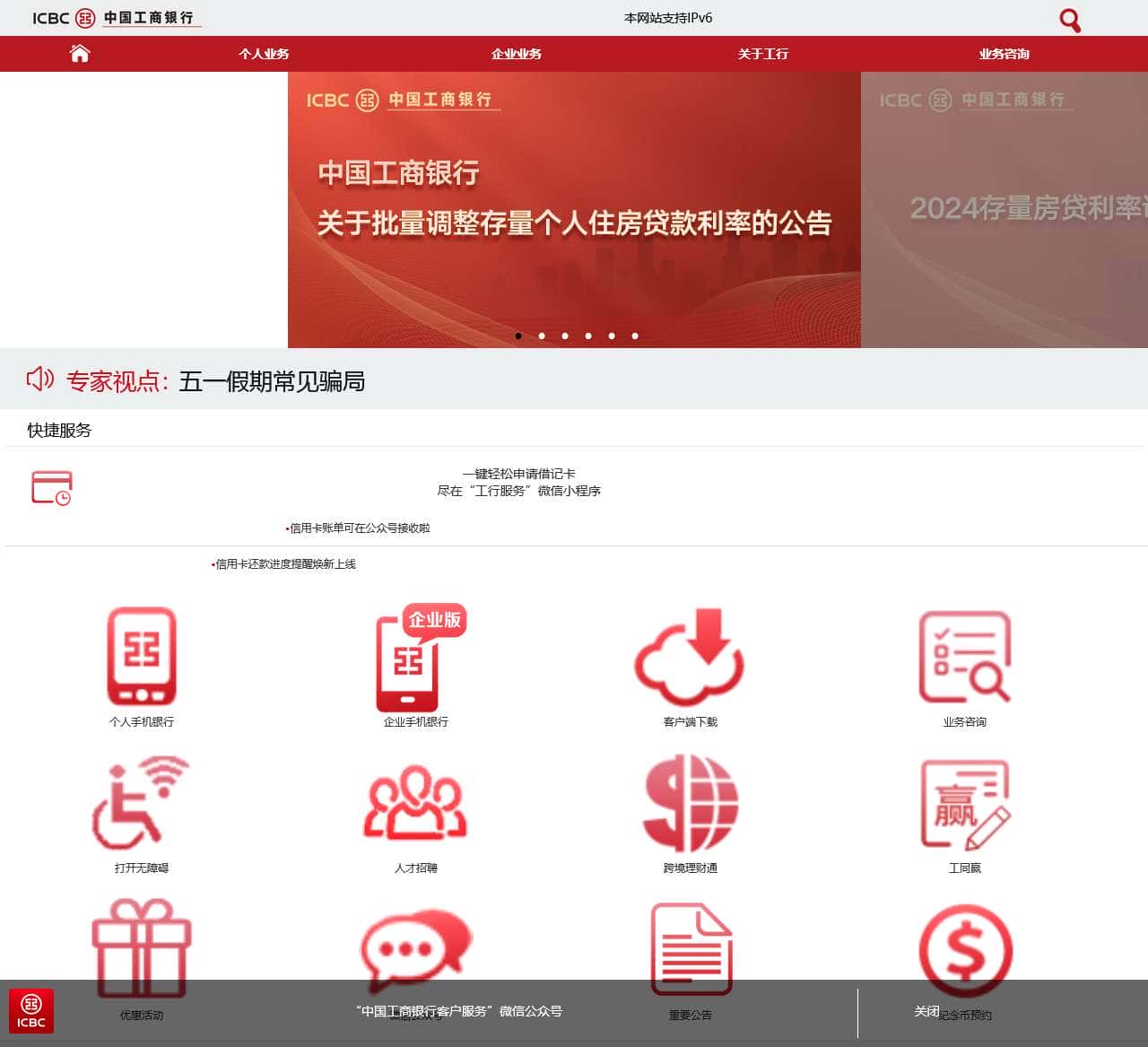Viewport: 1148px width, 1047px height.
Task: Click 一键轻松申请借记卡 promo text
Action: click(519, 474)
